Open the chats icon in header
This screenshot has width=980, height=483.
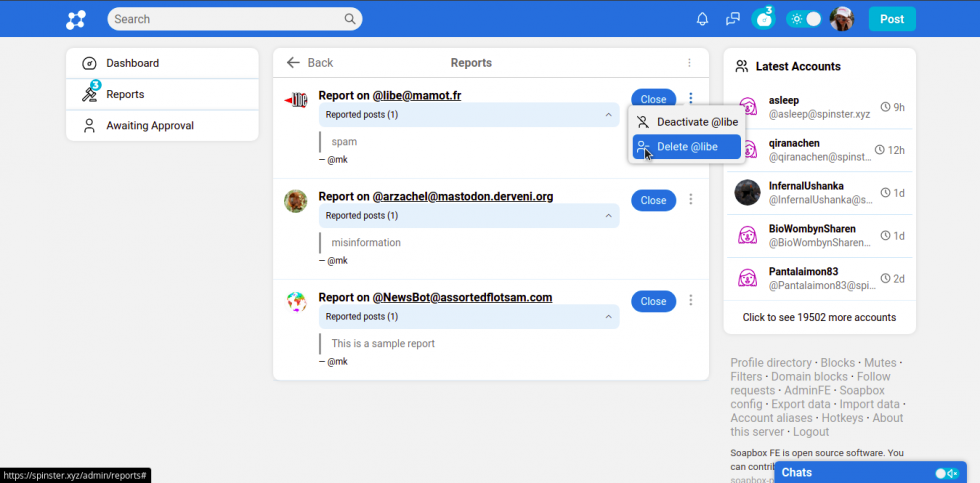click(733, 19)
